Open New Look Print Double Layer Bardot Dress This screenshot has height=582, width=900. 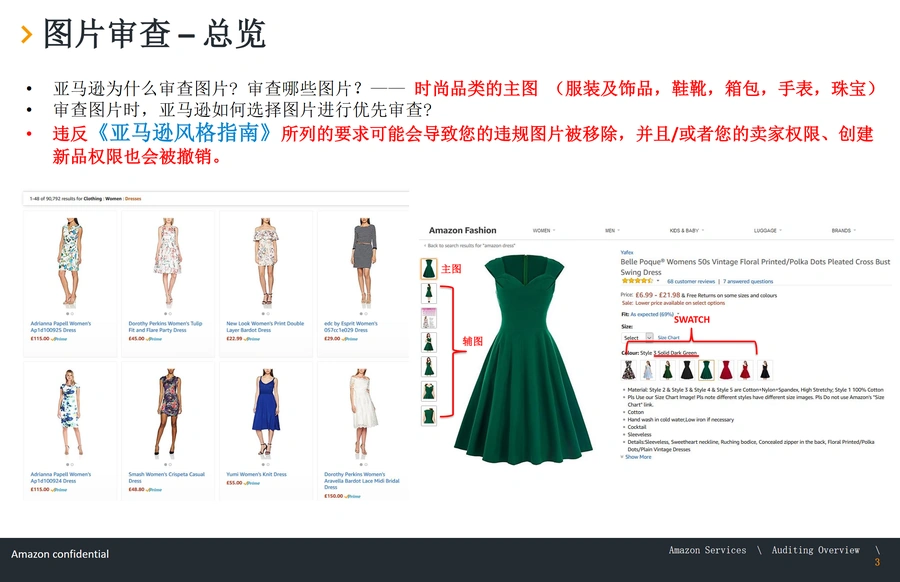click(265, 327)
